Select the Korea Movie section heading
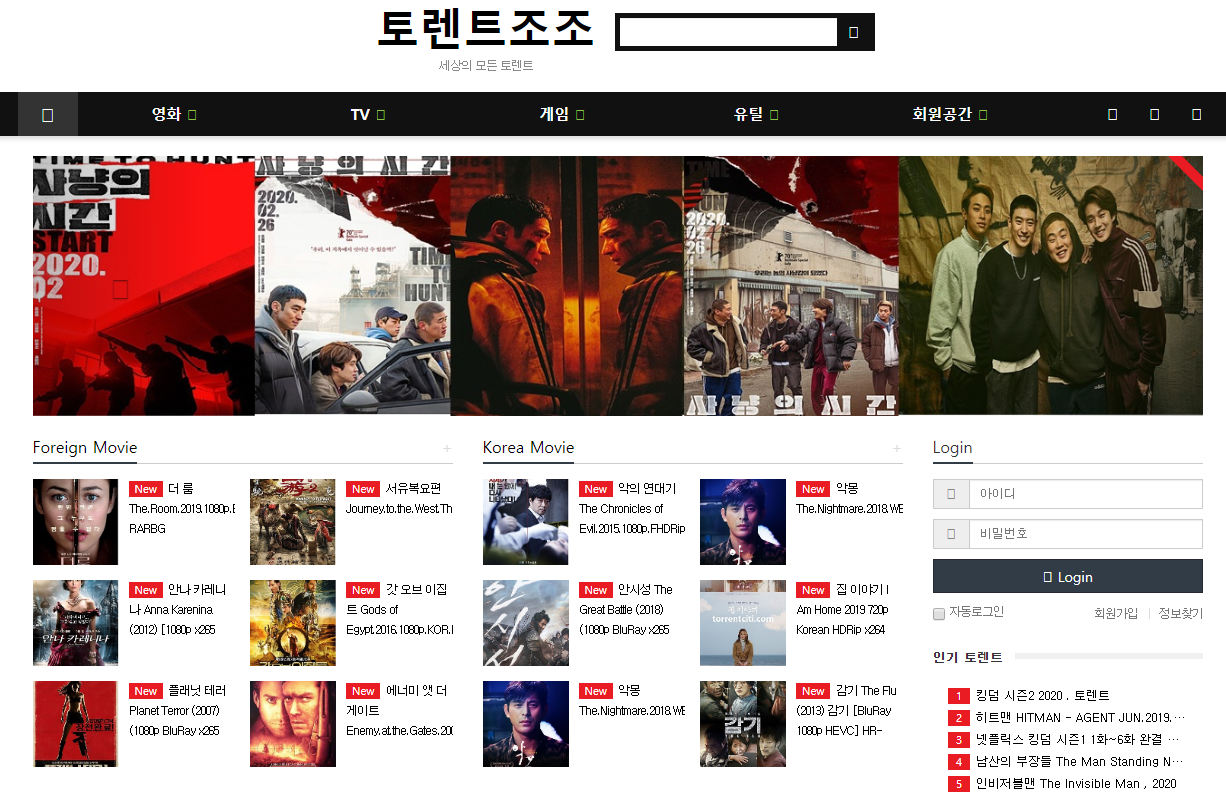The width and height of the screenshot is (1226, 795). (528, 447)
